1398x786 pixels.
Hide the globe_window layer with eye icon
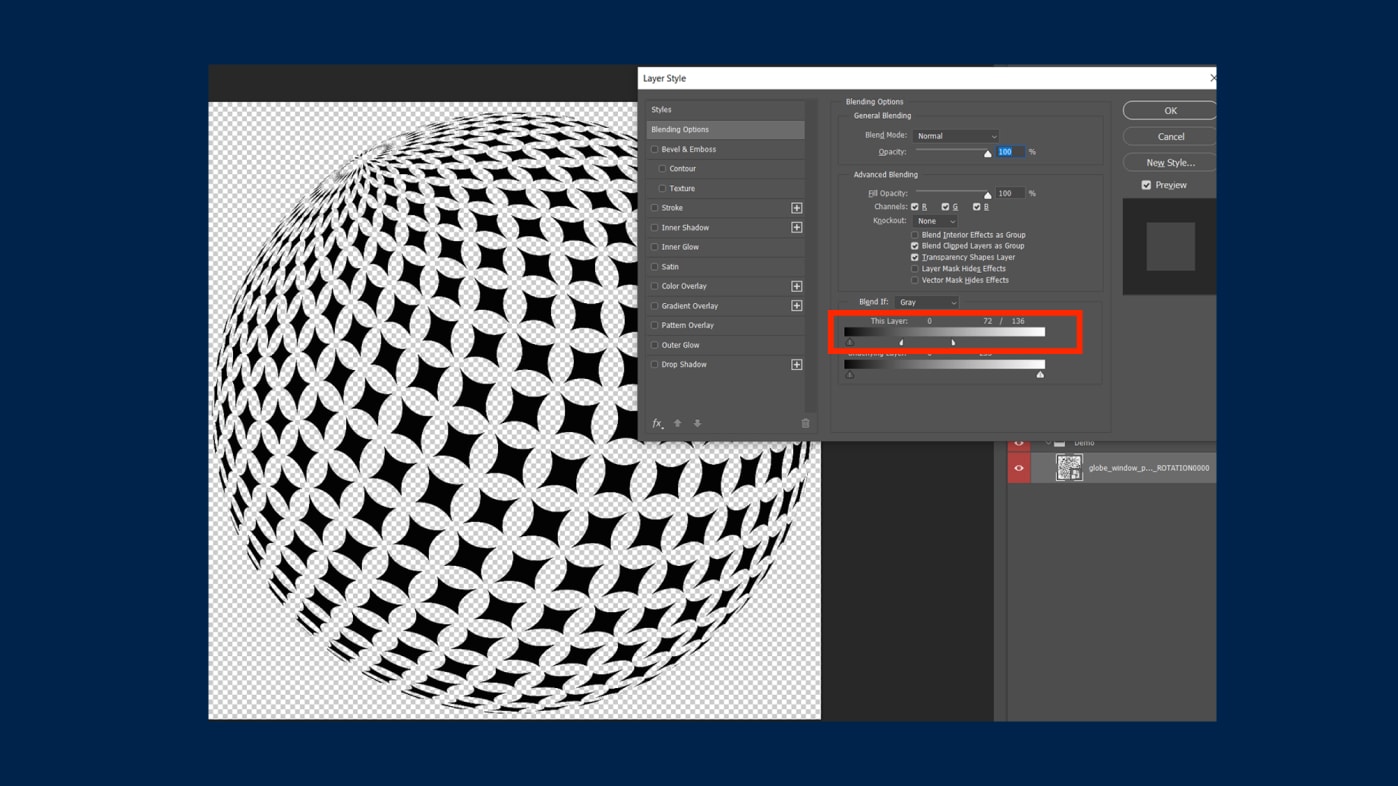pos(1019,468)
